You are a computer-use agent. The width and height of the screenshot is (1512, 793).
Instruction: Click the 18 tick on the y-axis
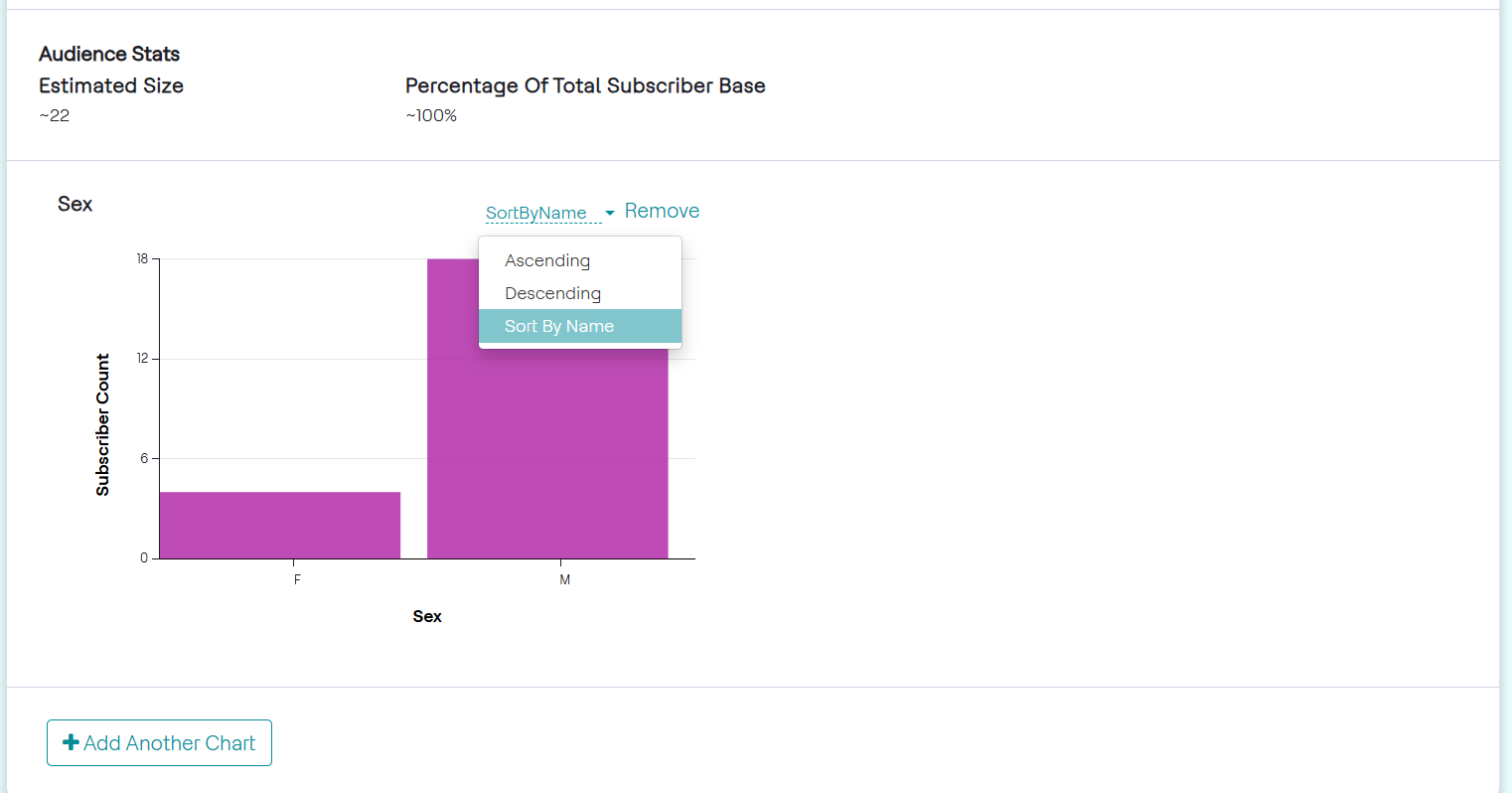click(x=142, y=259)
